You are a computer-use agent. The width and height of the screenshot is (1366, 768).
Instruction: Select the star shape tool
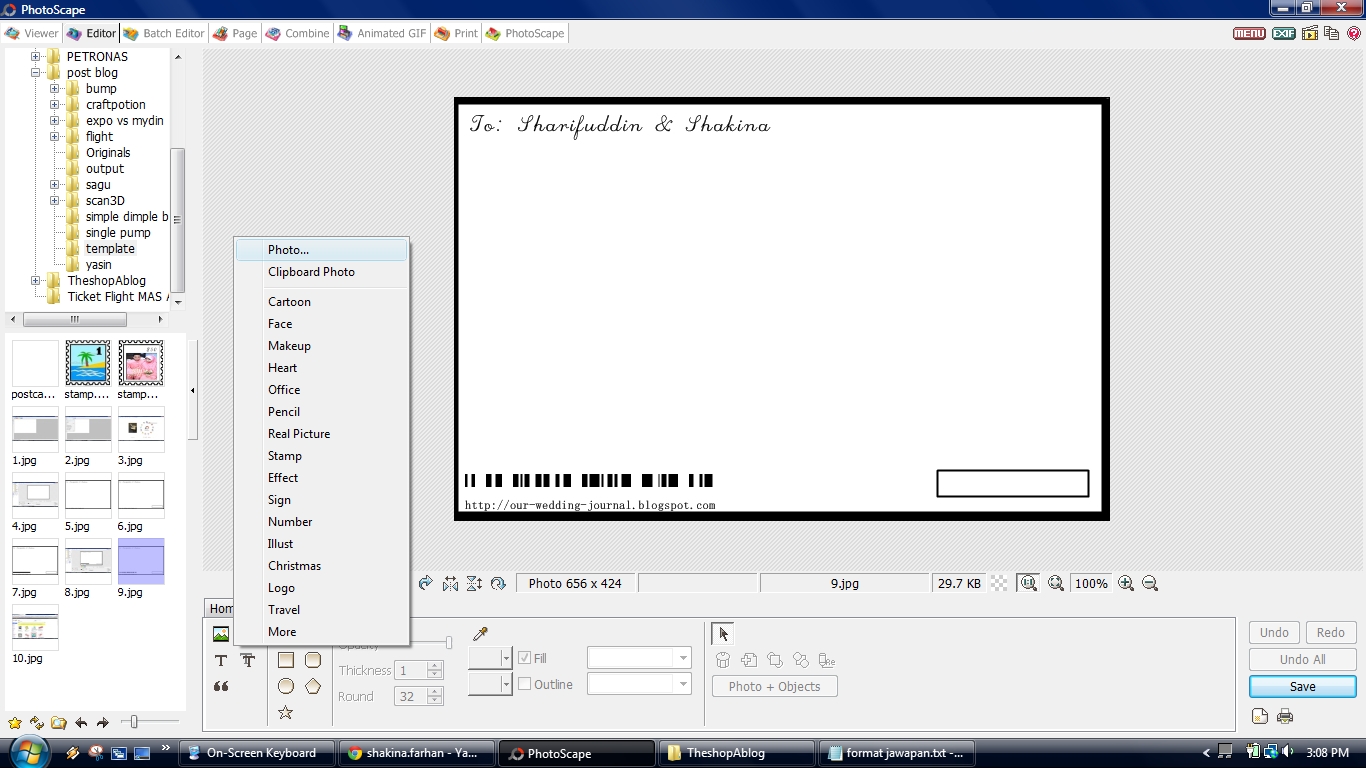click(x=286, y=712)
